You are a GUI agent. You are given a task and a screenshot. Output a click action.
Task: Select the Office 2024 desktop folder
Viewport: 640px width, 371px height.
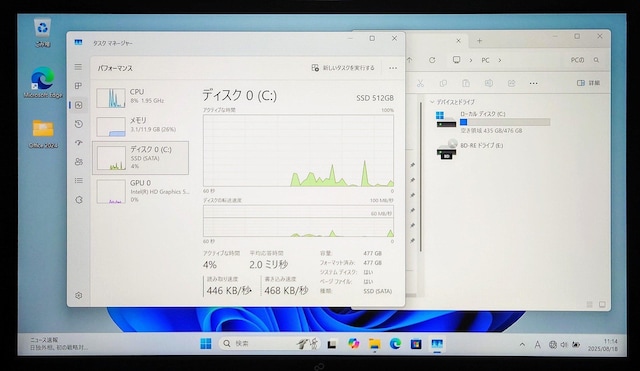(43, 133)
